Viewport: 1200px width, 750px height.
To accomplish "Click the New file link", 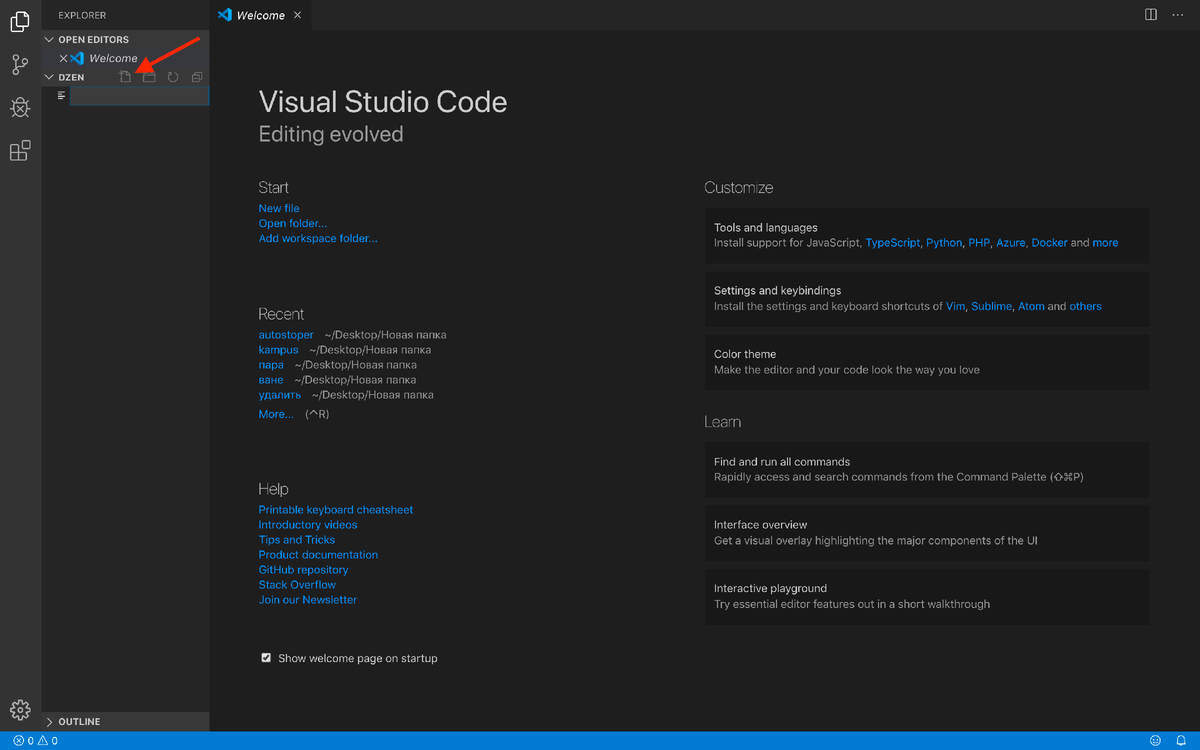I will coord(279,208).
